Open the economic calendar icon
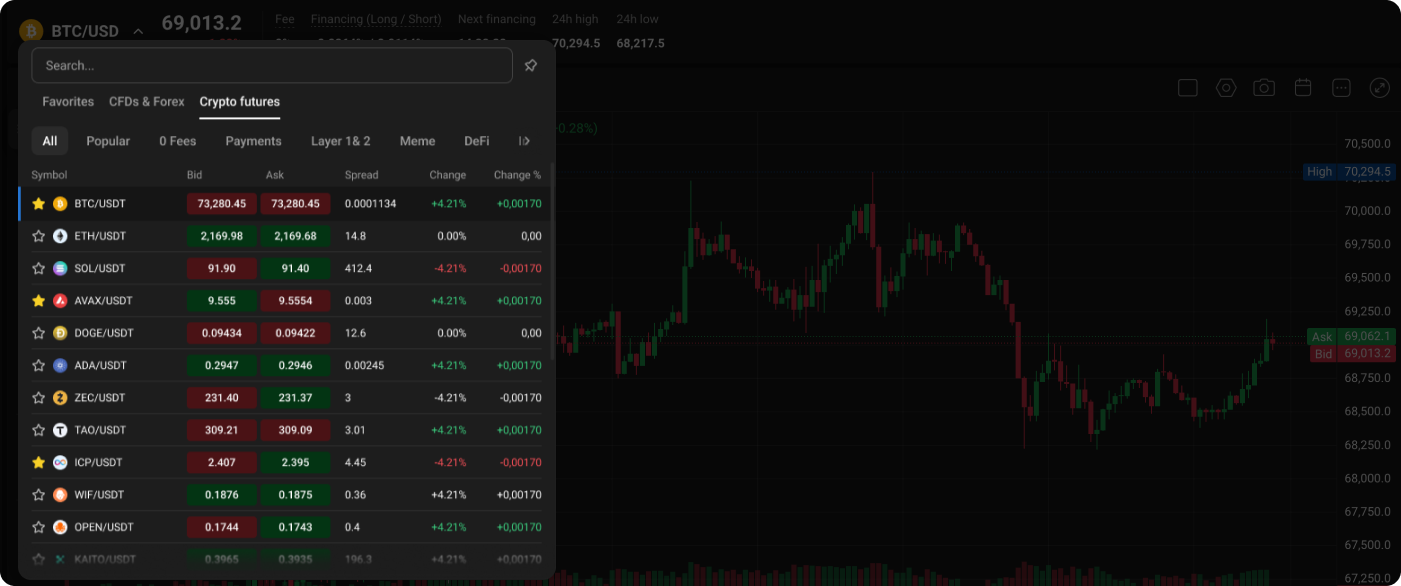Viewport: 1401px width, 586px height. [x=1303, y=88]
